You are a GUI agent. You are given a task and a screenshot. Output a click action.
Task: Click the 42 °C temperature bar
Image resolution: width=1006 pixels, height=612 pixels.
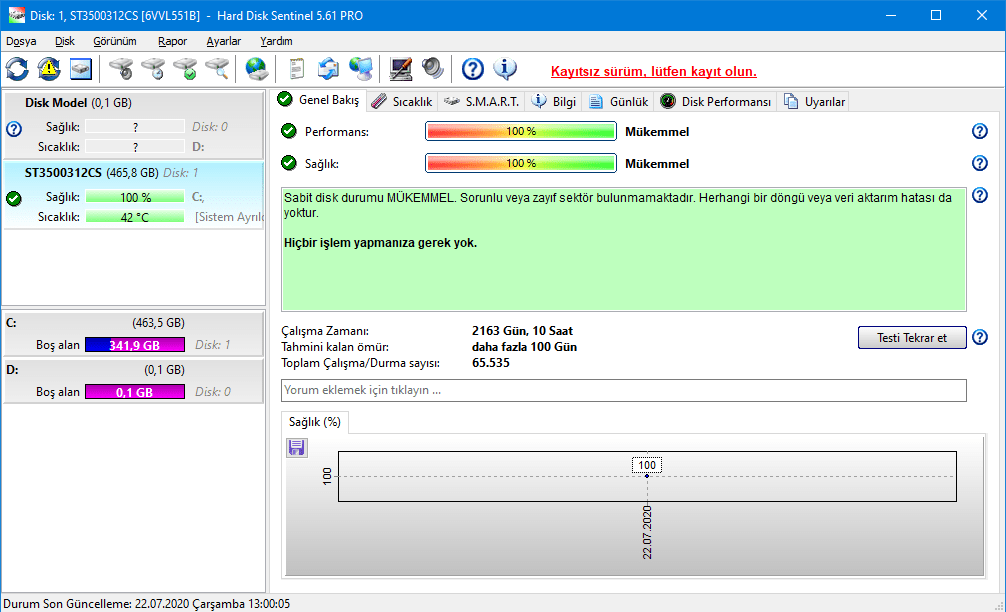click(x=135, y=217)
